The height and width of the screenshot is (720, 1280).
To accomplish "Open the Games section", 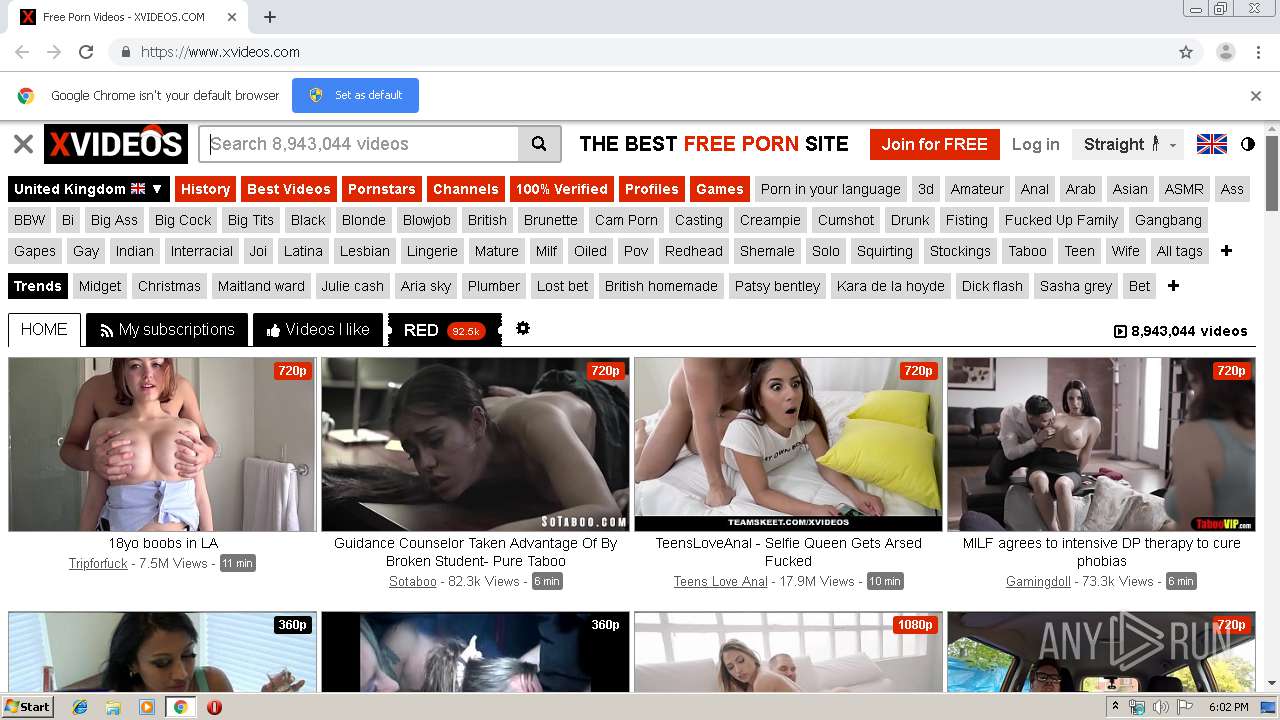I will pyautogui.click(x=720, y=189).
